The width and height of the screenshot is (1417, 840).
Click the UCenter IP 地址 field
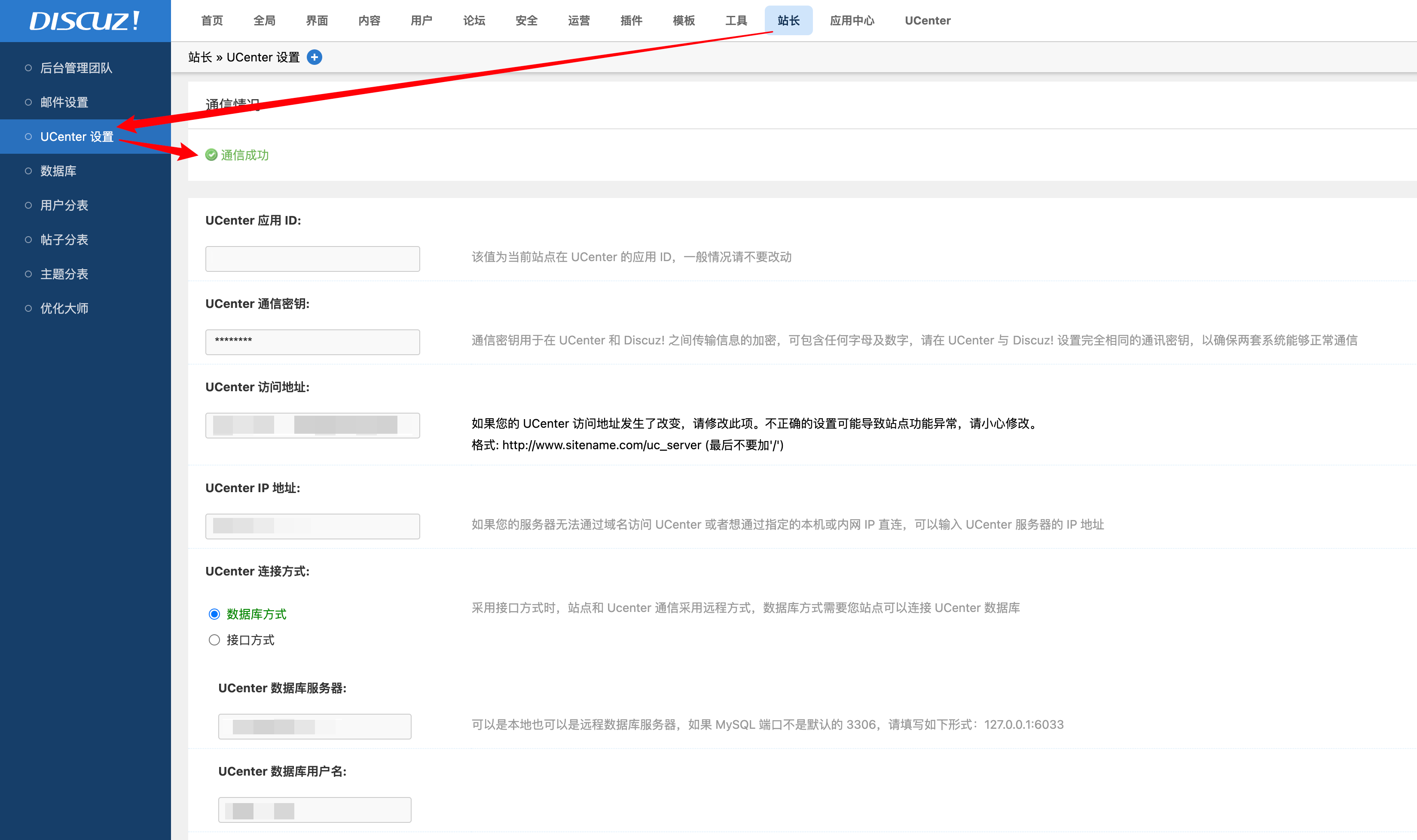(312, 527)
